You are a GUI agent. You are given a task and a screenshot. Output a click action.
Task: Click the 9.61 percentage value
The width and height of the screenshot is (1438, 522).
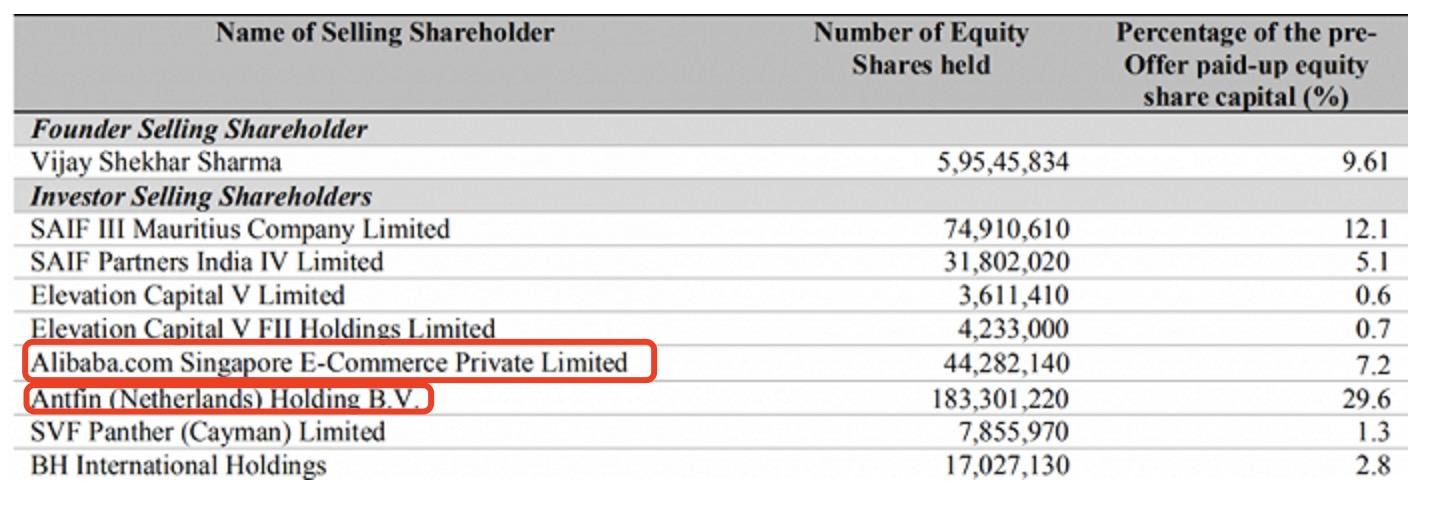(1366, 162)
